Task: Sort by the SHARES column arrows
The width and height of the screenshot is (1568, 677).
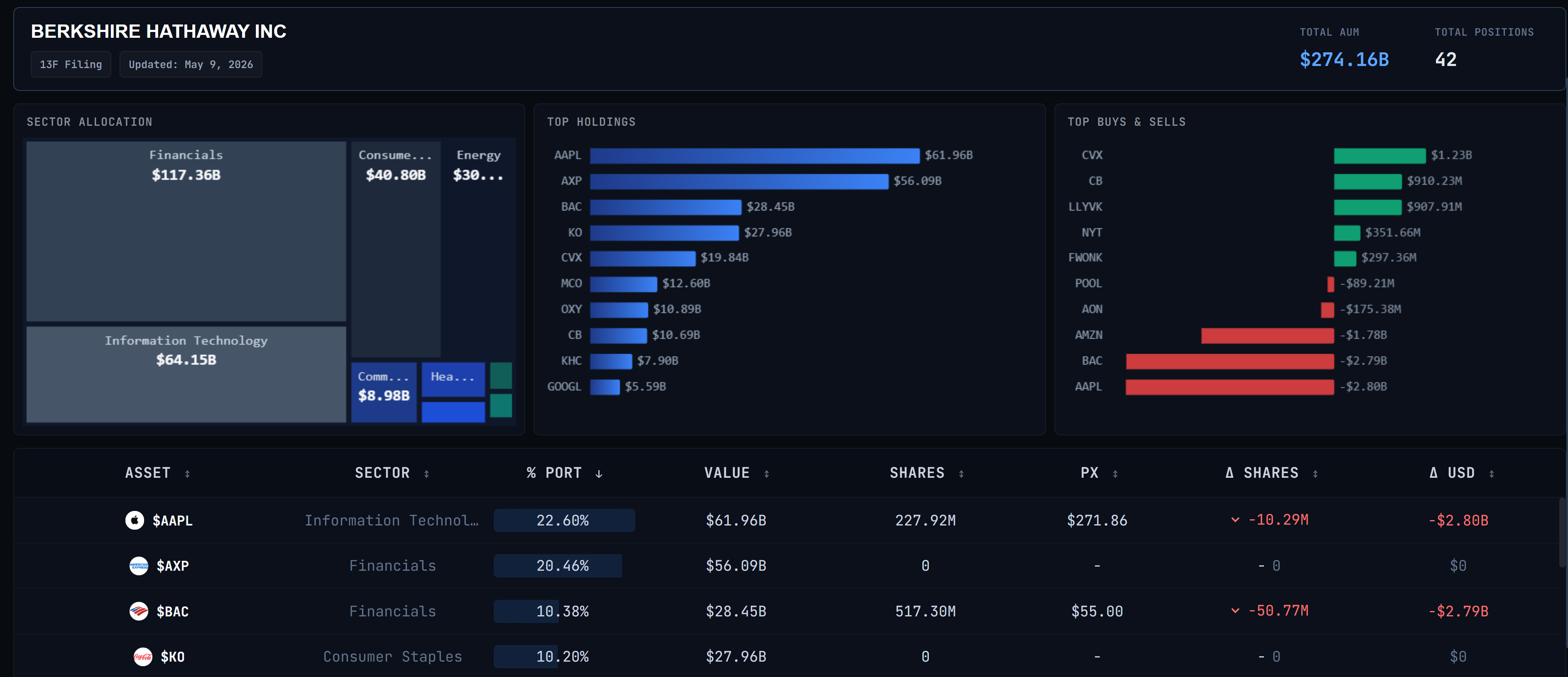Action: (x=961, y=474)
